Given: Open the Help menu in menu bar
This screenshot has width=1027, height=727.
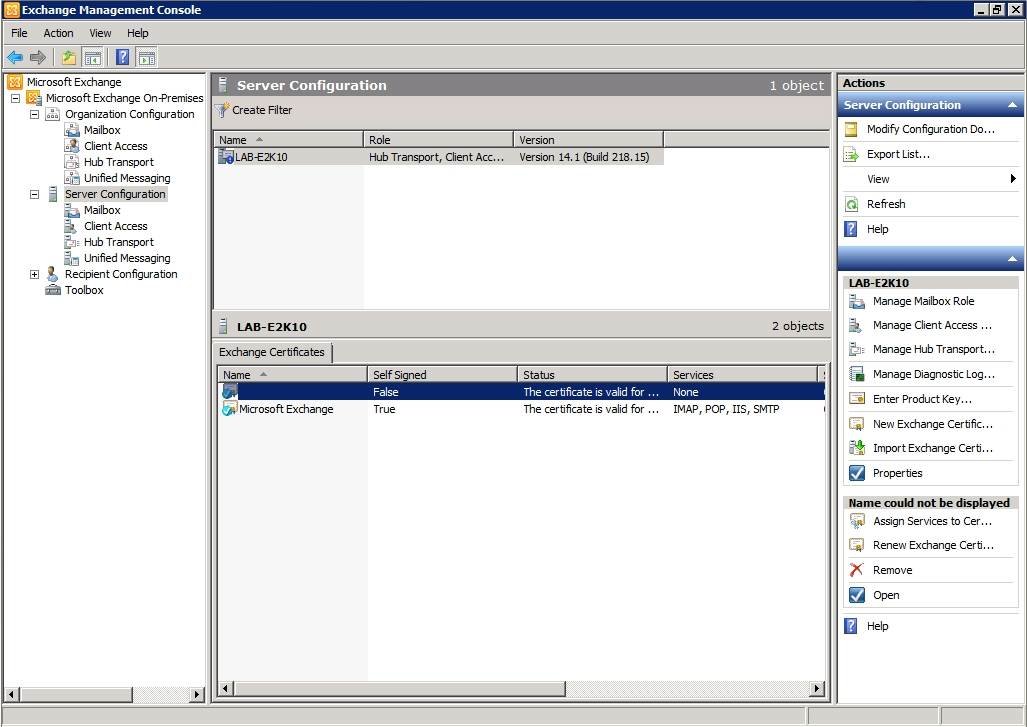Looking at the screenshot, I should coord(138,33).
